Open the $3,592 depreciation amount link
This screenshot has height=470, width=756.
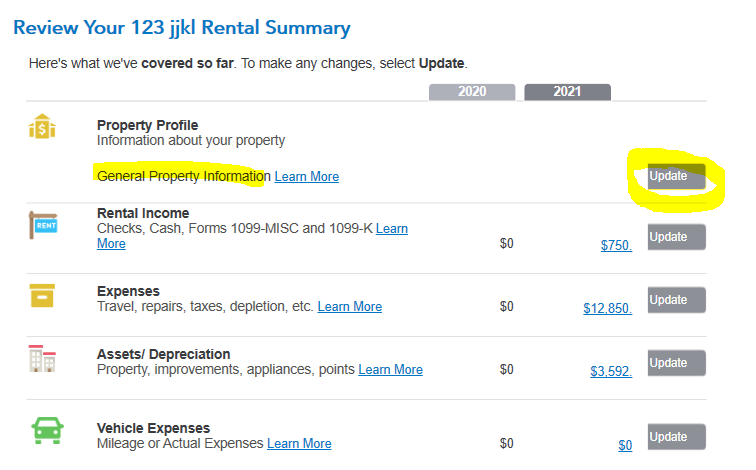coord(611,371)
